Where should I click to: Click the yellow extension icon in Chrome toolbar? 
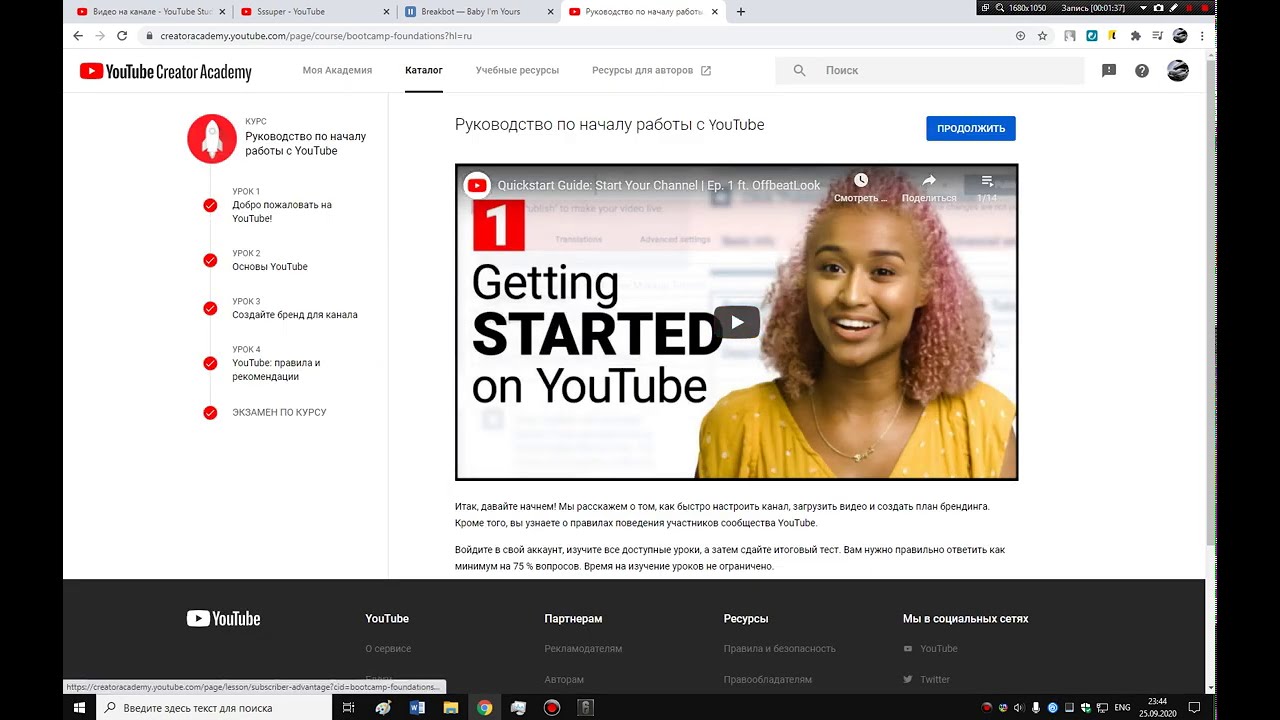pos(1112,36)
